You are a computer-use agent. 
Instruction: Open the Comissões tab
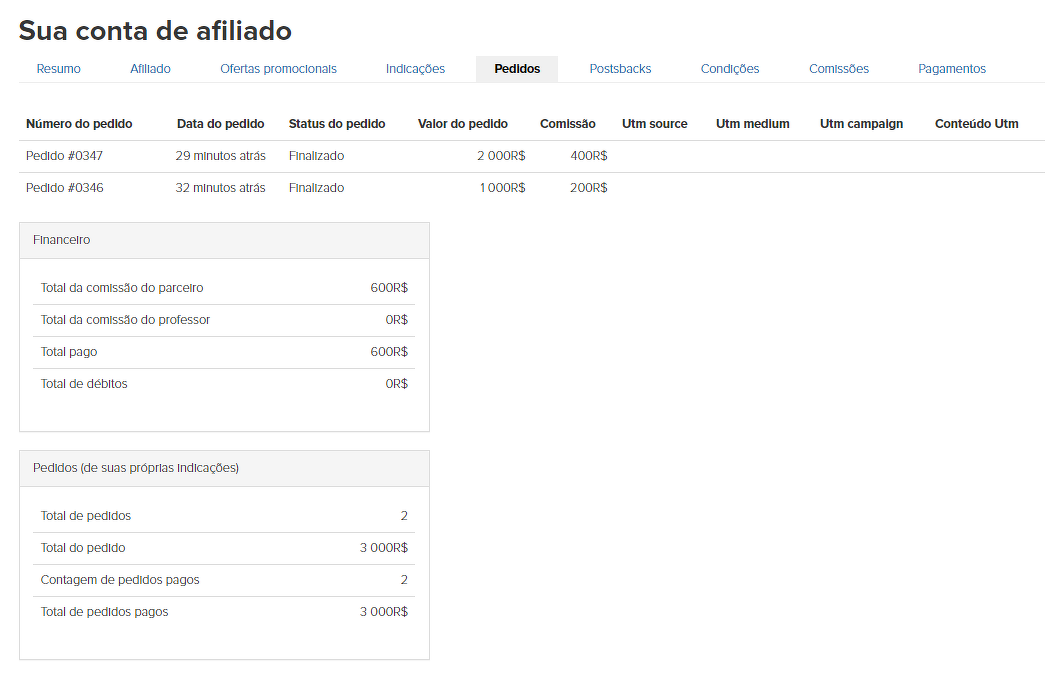(839, 69)
